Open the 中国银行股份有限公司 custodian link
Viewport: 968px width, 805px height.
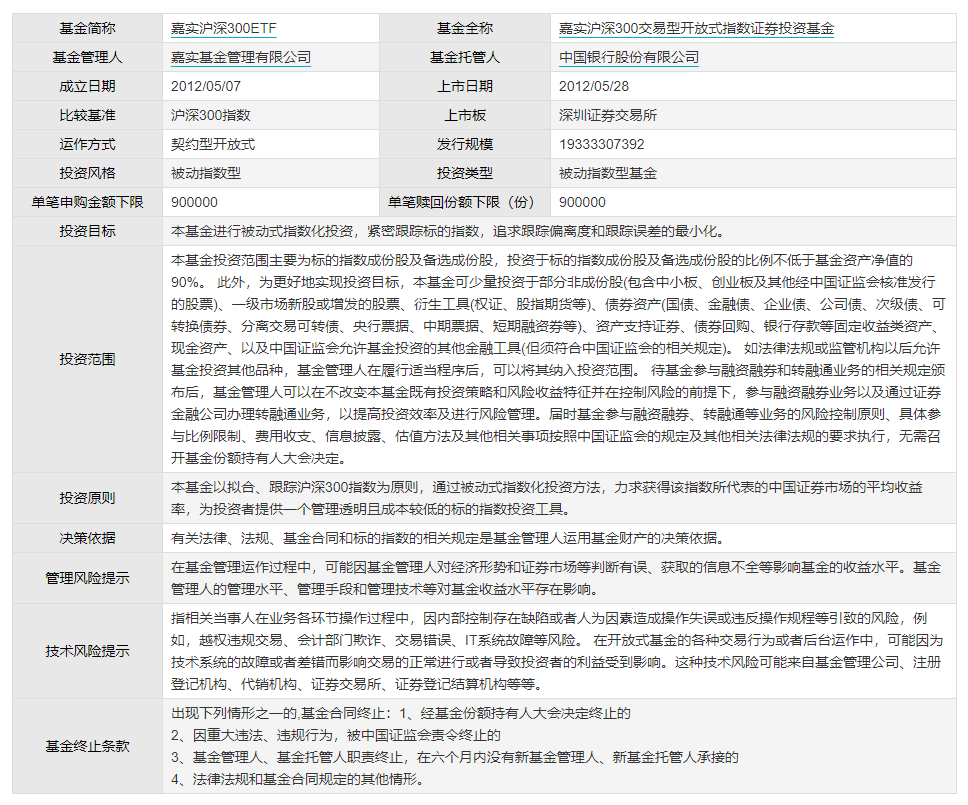click(628, 57)
